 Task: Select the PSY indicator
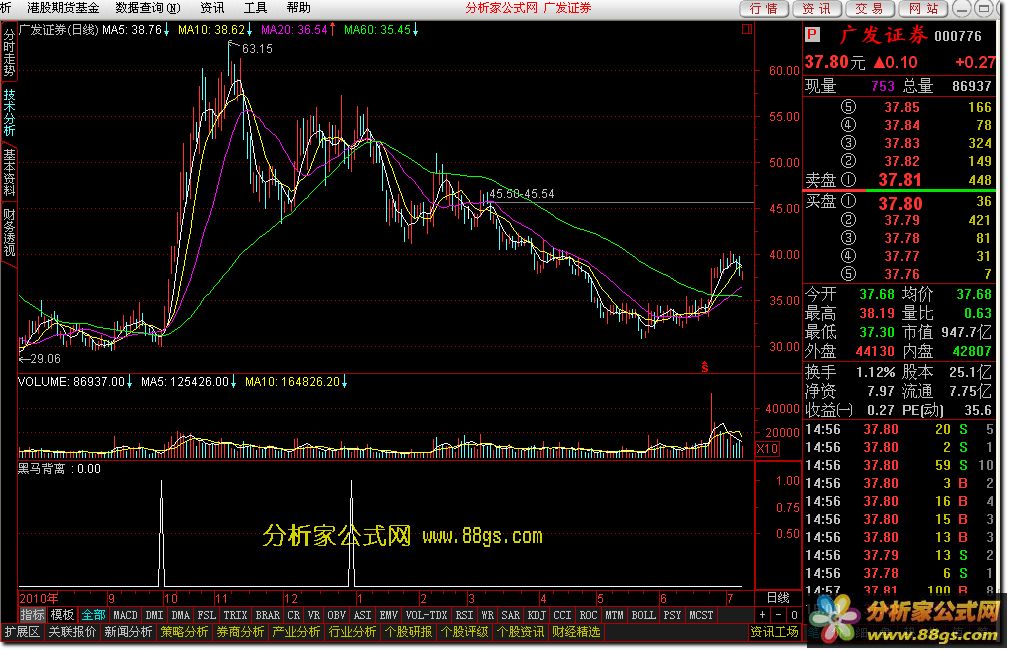tap(672, 615)
